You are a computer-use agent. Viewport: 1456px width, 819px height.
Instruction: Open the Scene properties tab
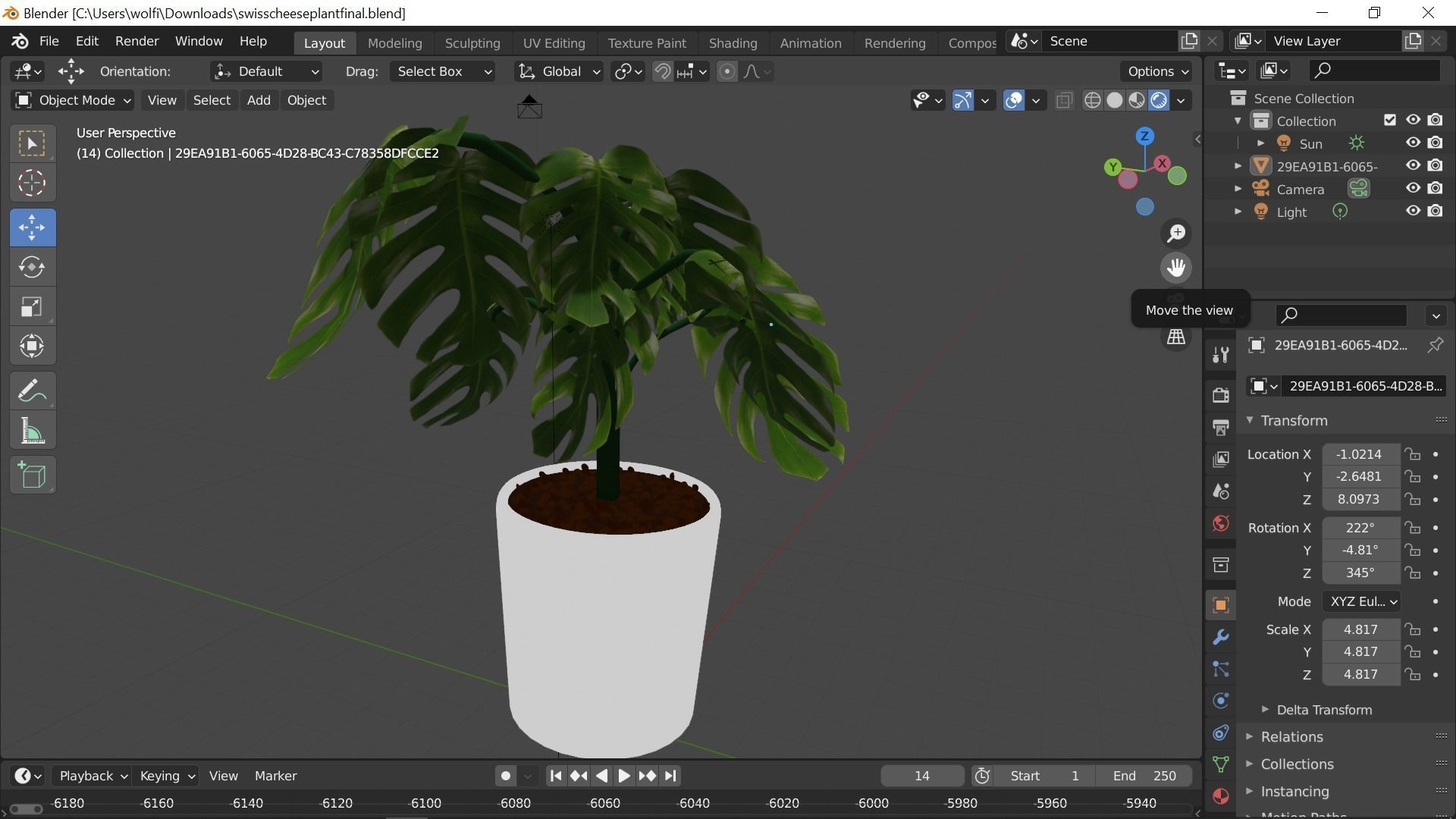coord(1220,491)
